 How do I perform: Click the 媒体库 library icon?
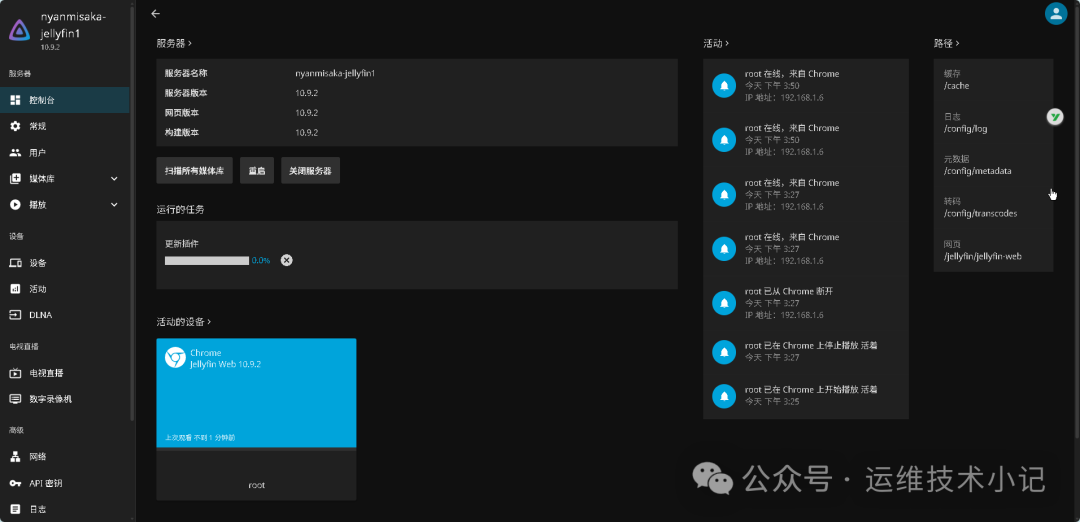tap(15, 178)
